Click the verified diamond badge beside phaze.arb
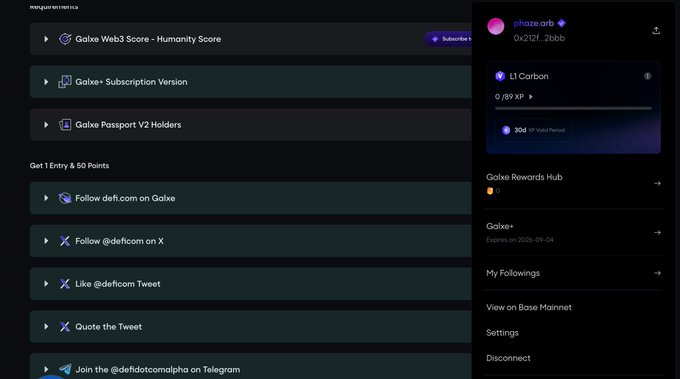The image size is (680, 379). click(x=562, y=23)
